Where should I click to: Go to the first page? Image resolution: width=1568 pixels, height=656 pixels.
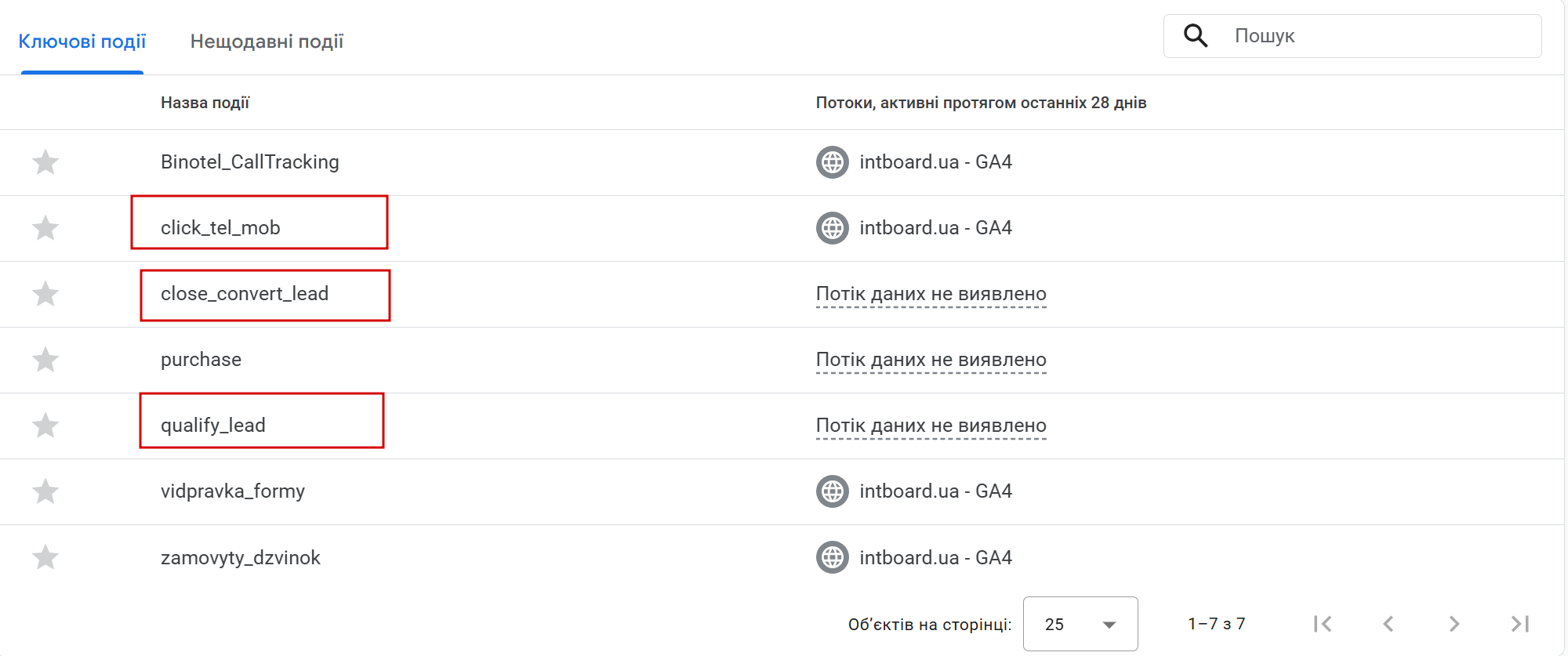1323,624
